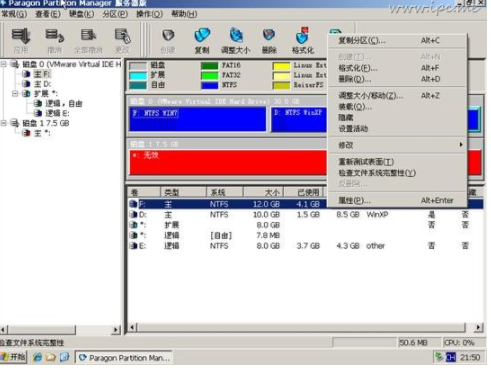
Task: Click the 12.0 GB size cell of F:
Action: pyautogui.click(x=266, y=204)
